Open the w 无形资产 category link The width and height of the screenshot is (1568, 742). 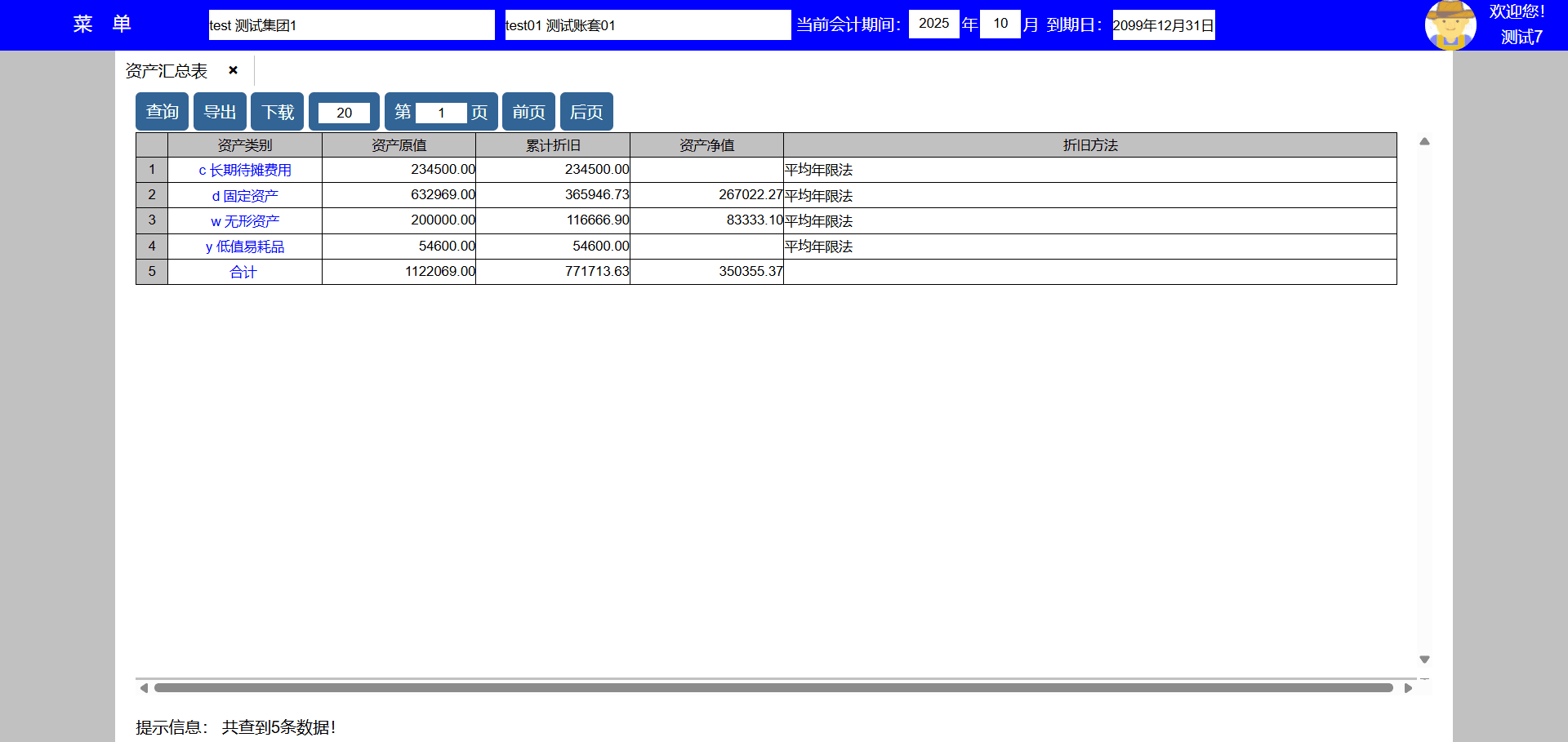click(x=245, y=221)
